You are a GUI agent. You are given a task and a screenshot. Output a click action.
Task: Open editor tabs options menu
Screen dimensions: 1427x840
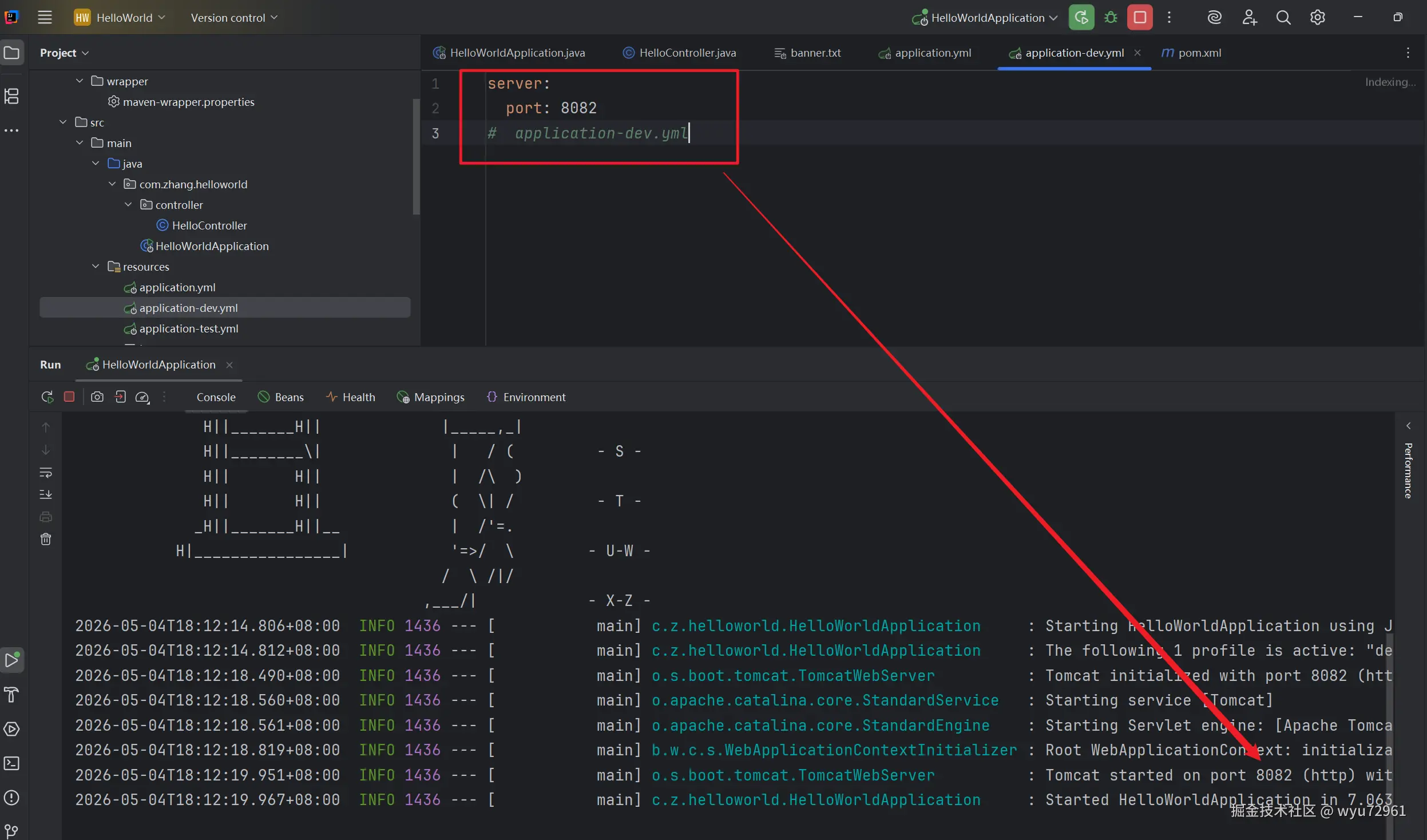[1408, 53]
